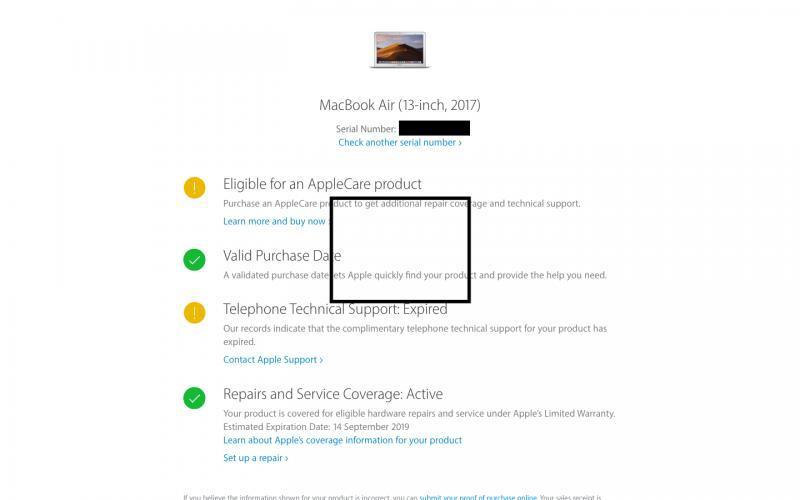Click Telephone Technical Support: Expired heading
This screenshot has width=800, height=500.
pos(335,309)
